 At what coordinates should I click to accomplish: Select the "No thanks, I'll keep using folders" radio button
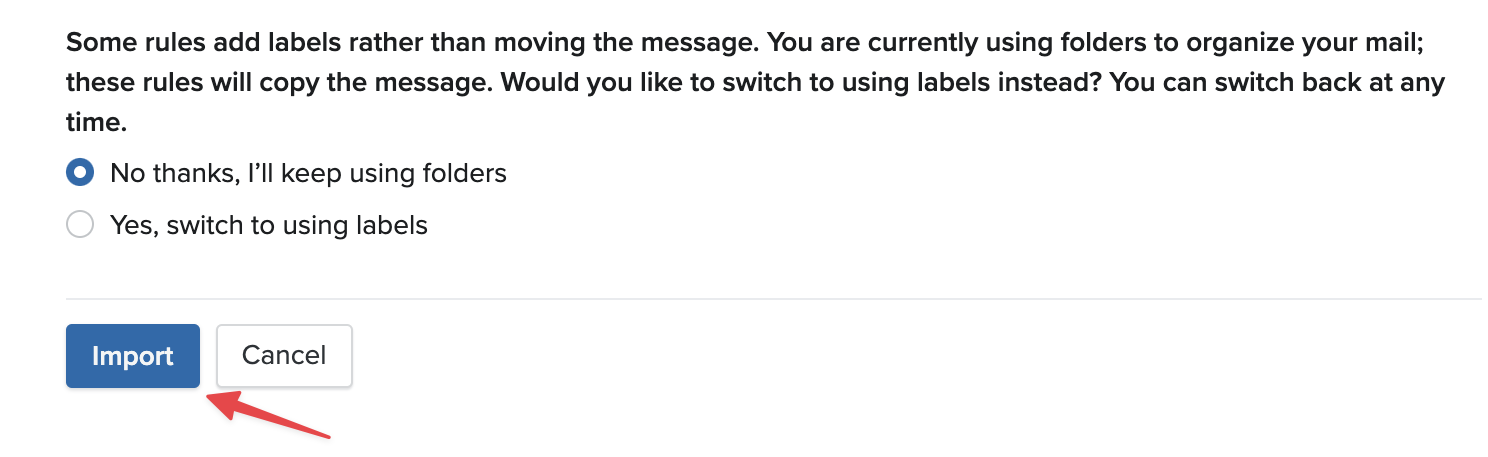point(80,173)
